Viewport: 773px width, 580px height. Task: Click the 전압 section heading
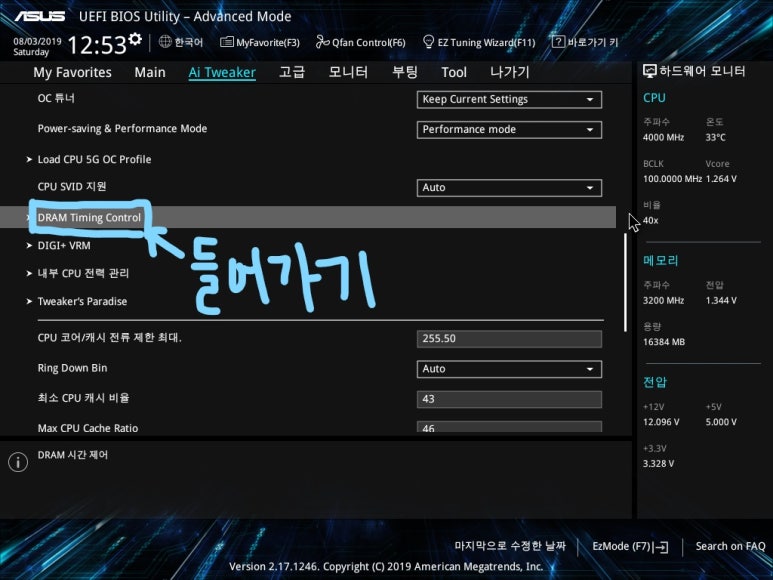point(655,382)
